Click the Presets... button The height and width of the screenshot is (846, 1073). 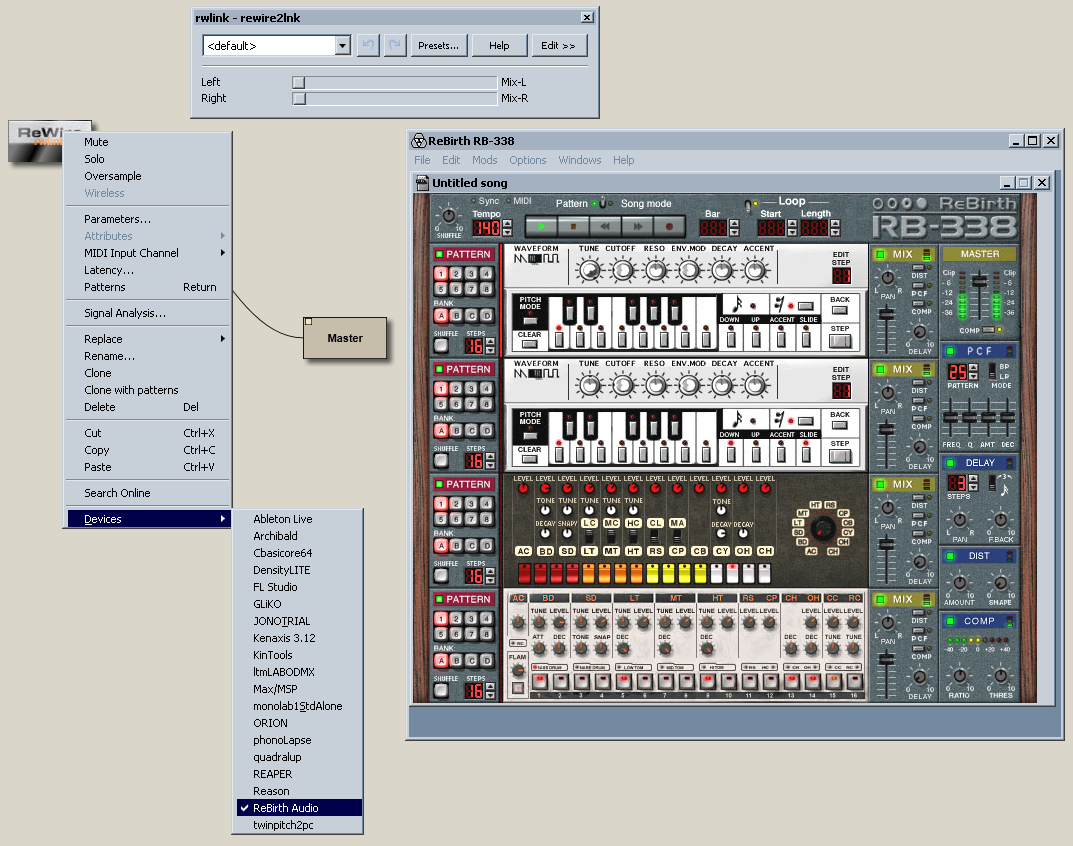[x=438, y=46]
